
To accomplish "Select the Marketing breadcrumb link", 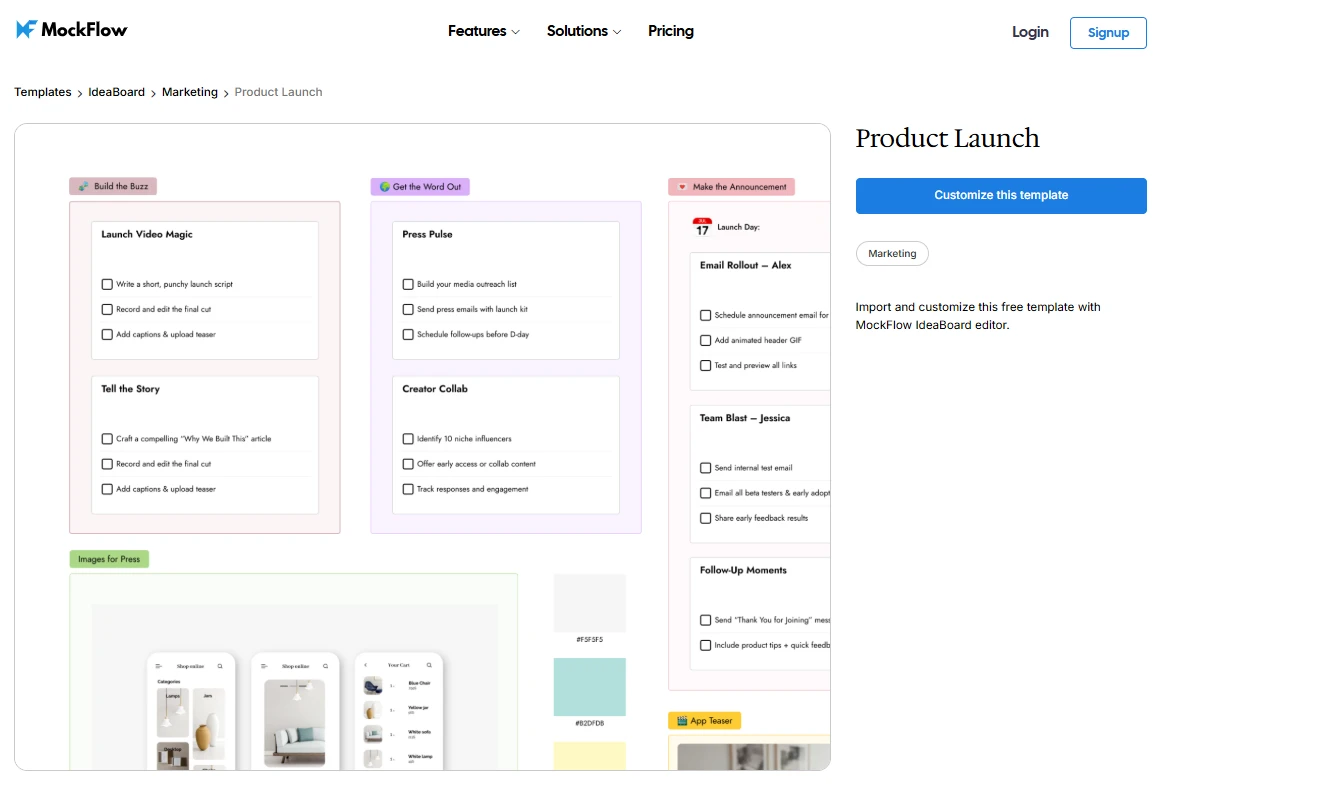I will pyautogui.click(x=190, y=92).
